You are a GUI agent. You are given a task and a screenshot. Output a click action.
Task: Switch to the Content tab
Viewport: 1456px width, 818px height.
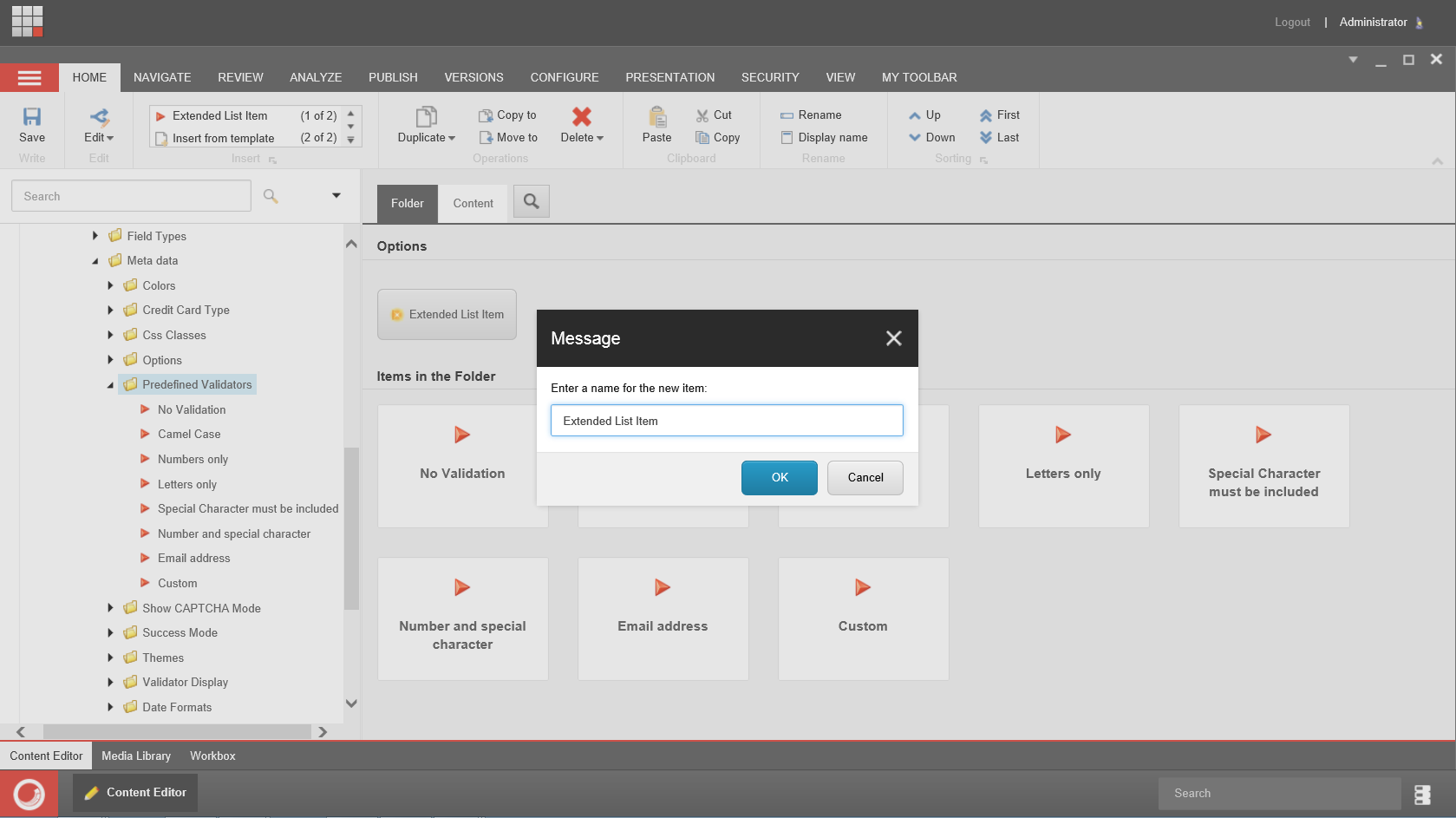pos(473,203)
